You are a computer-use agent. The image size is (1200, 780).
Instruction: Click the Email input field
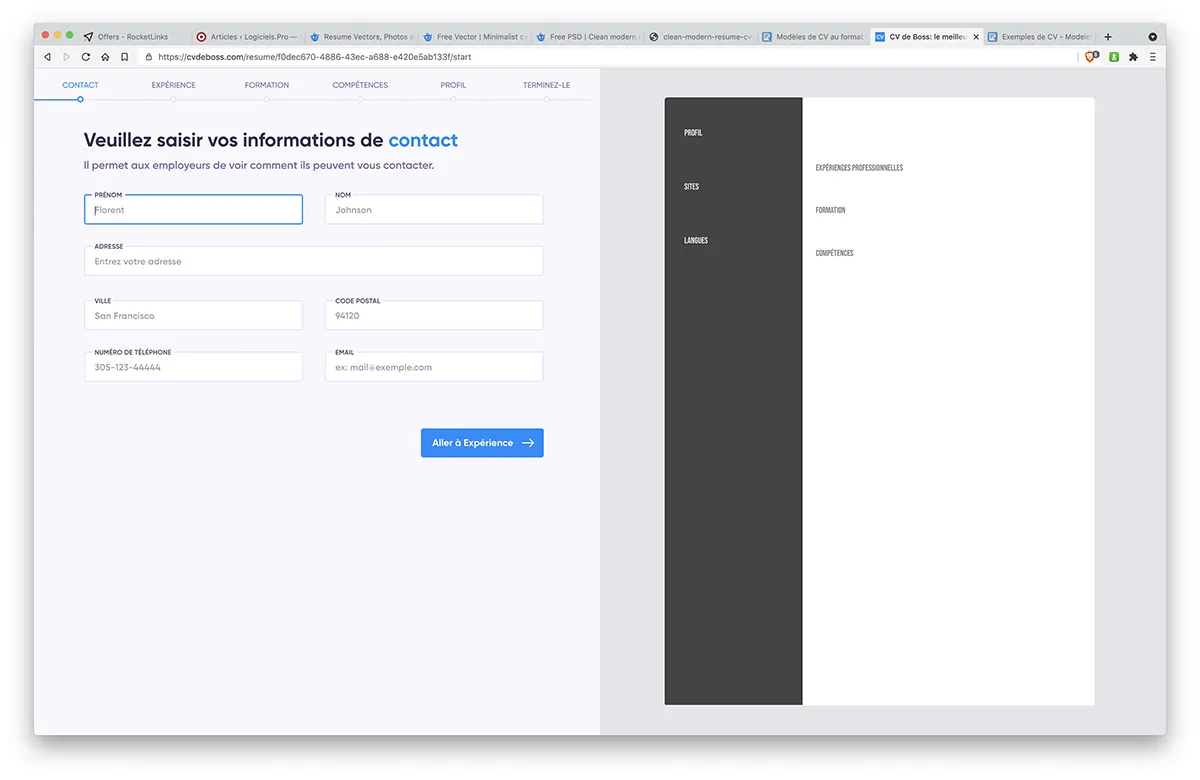tap(434, 367)
